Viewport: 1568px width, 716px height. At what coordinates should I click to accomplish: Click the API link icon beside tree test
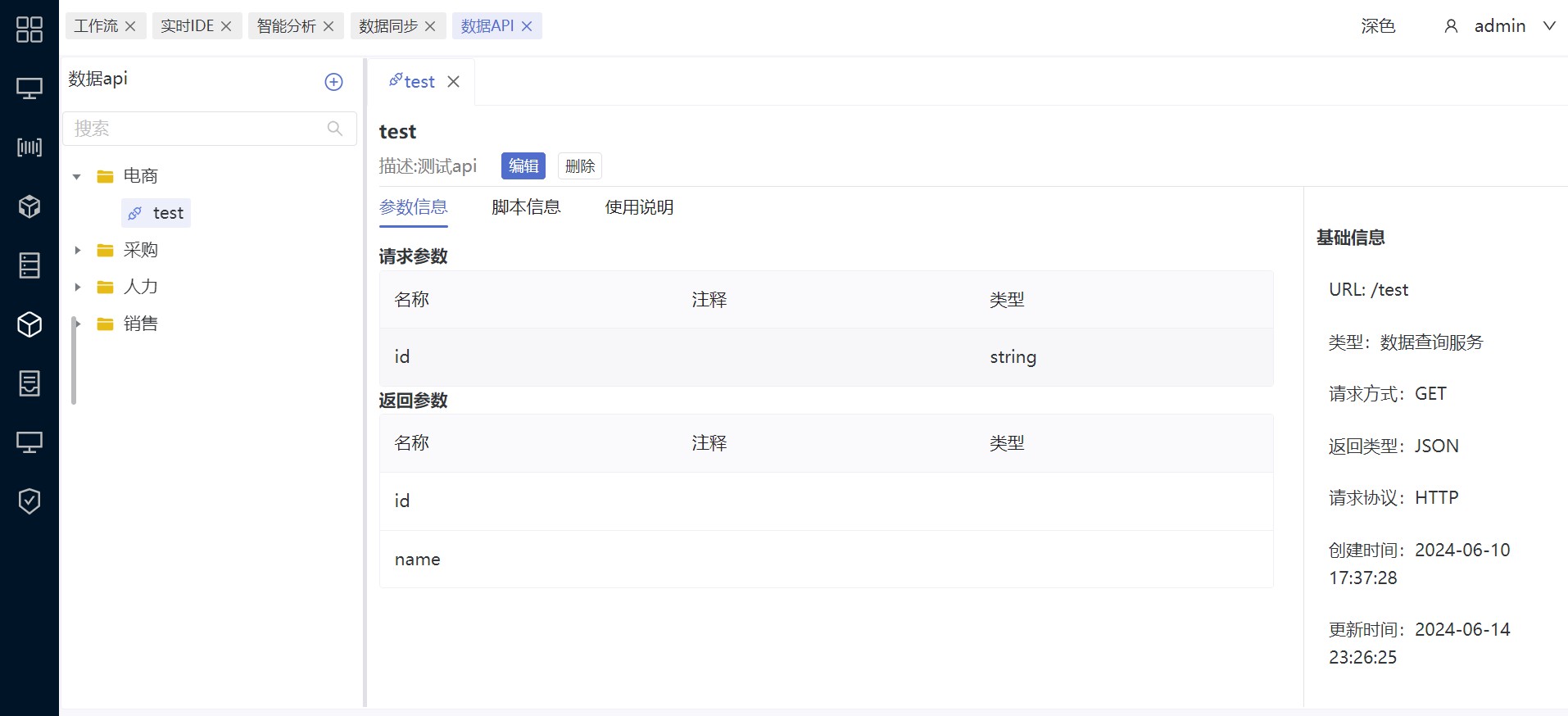pos(135,213)
